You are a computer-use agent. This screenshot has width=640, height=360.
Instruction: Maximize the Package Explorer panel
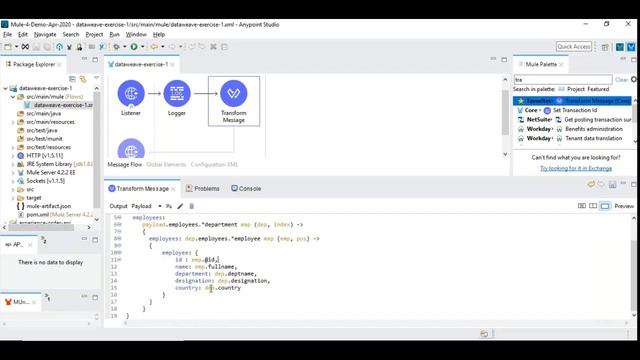[95, 60]
